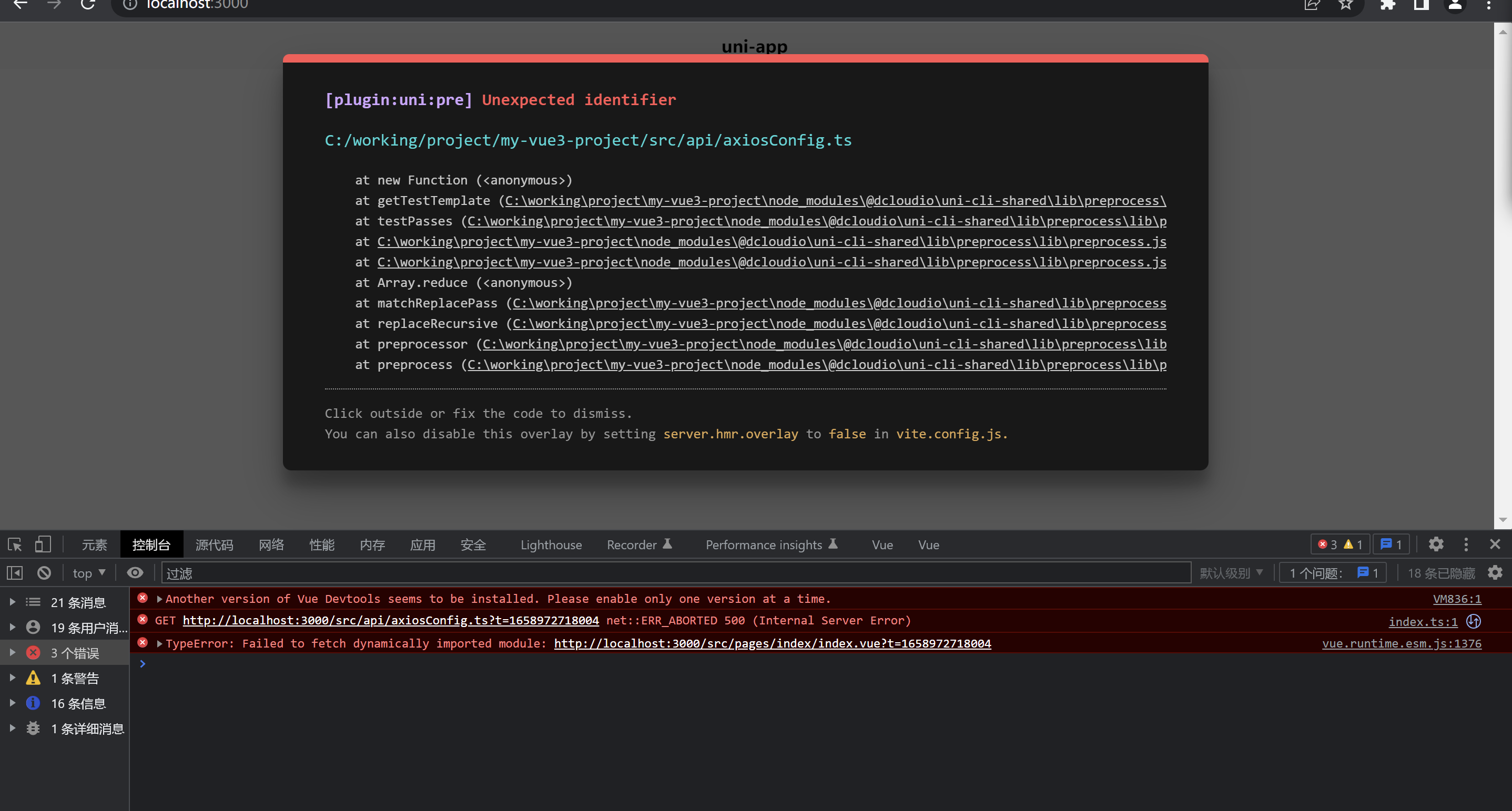Screen dimensions: 1512x811
Task: Expand the 21 条消息 sidebar group
Action: point(12,602)
